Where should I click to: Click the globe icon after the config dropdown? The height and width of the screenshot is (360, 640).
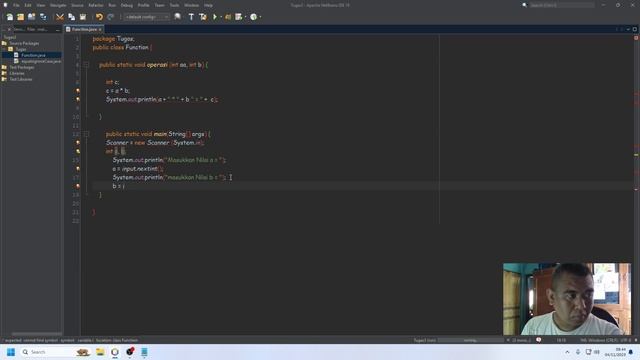(178, 17)
